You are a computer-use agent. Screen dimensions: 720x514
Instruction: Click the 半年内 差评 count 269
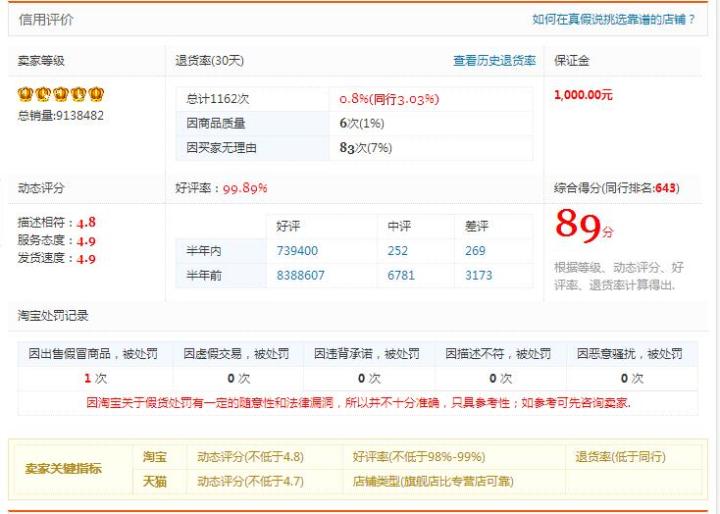coord(475,251)
